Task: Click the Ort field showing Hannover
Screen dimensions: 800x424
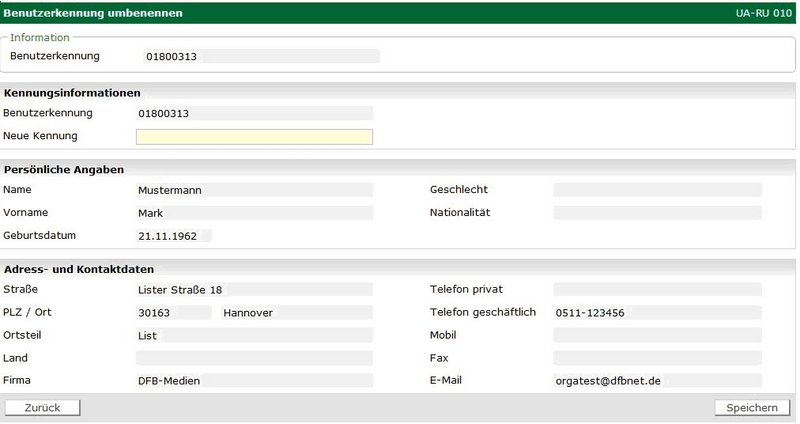Action: (x=296, y=313)
